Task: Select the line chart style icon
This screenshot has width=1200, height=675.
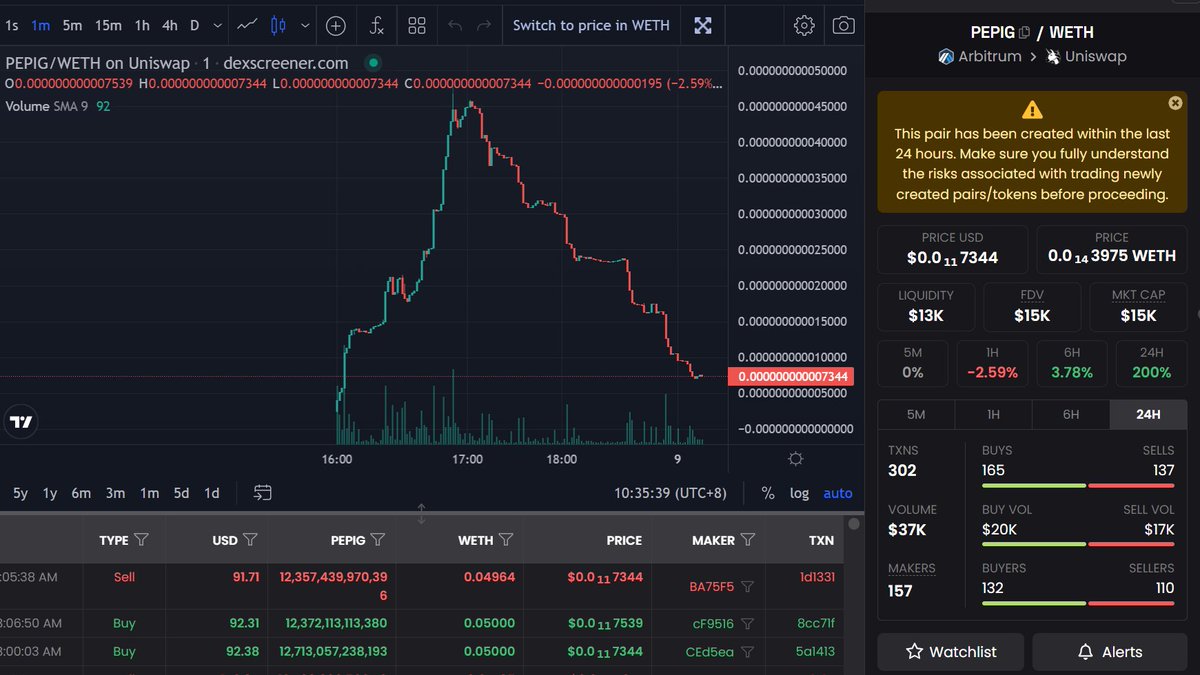Action: tap(247, 25)
